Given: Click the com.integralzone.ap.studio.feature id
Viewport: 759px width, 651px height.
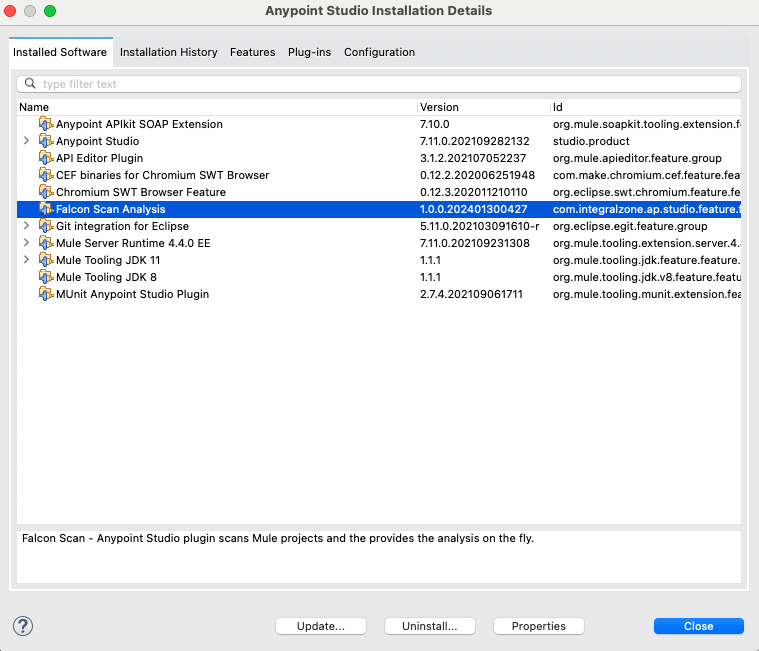Looking at the screenshot, I should [647, 209].
